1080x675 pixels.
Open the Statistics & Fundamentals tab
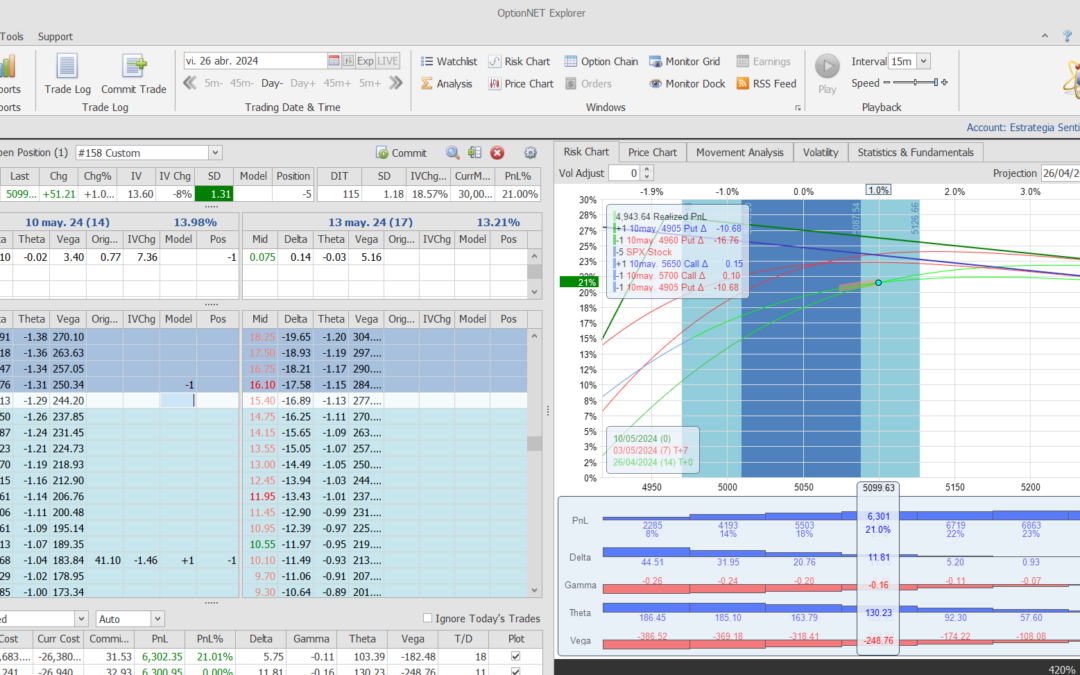coord(915,152)
